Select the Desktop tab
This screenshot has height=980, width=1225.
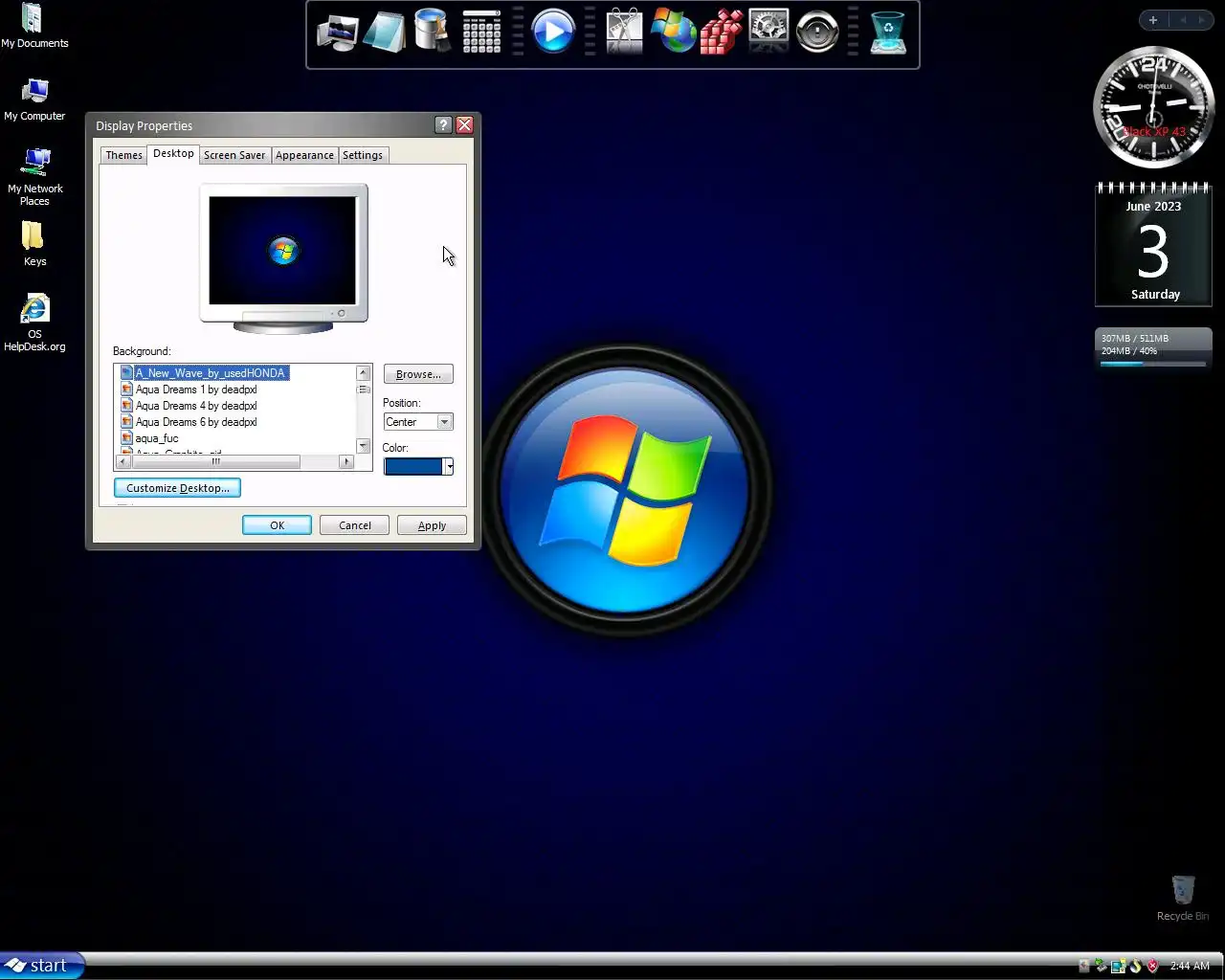click(173, 153)
